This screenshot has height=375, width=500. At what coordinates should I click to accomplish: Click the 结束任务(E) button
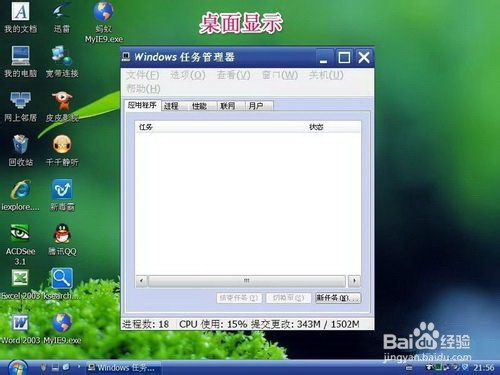tap(239, 298)
